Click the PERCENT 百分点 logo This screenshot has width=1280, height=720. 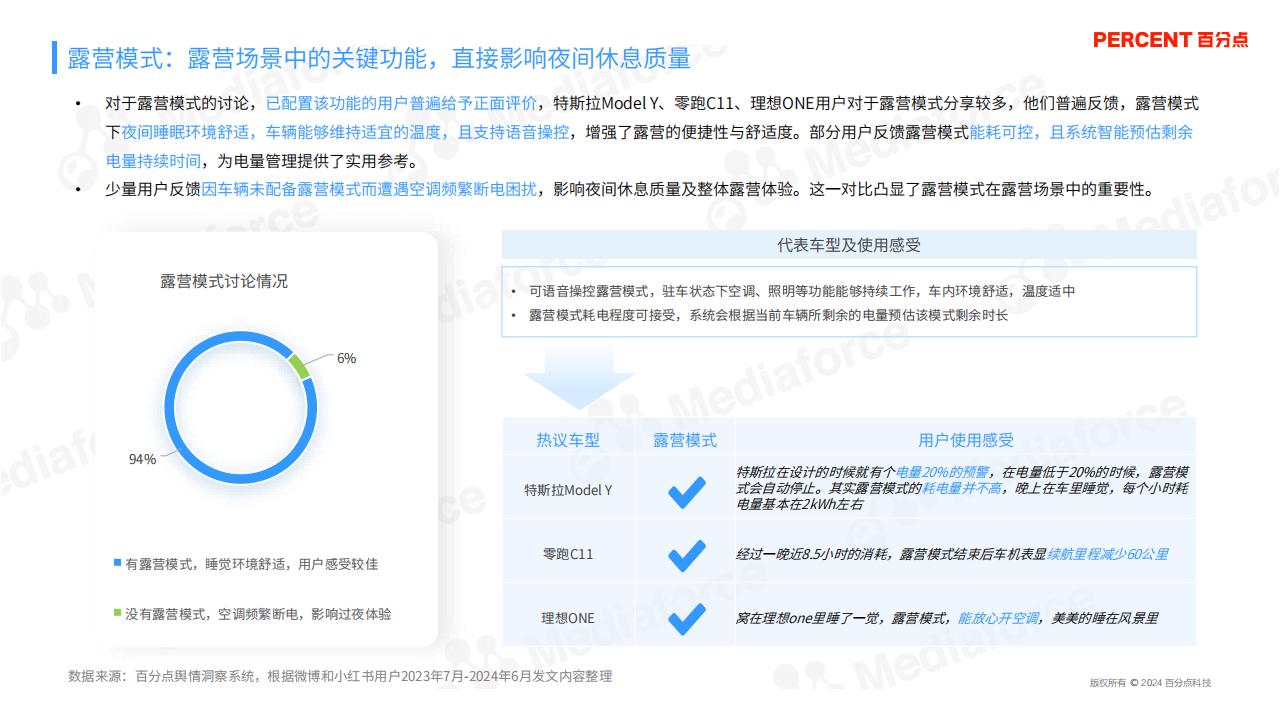[x=1170, y=40]
